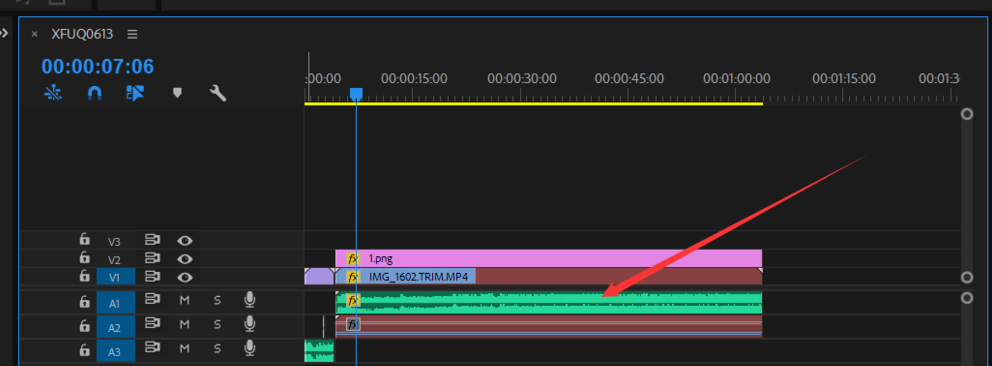Image resolution: width=992 pixels, height=366 pixels.
Task: Toggle insert sequences as nests icon
Action: pyautogui.click(x=53, y=94)
